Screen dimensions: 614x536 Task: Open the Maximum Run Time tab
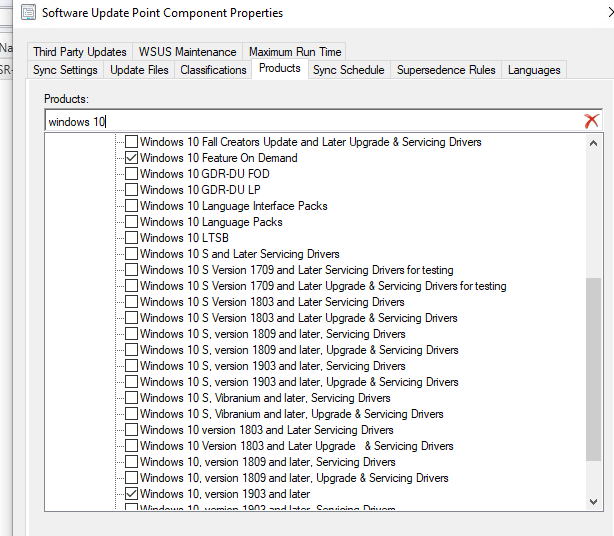[295, 52]
